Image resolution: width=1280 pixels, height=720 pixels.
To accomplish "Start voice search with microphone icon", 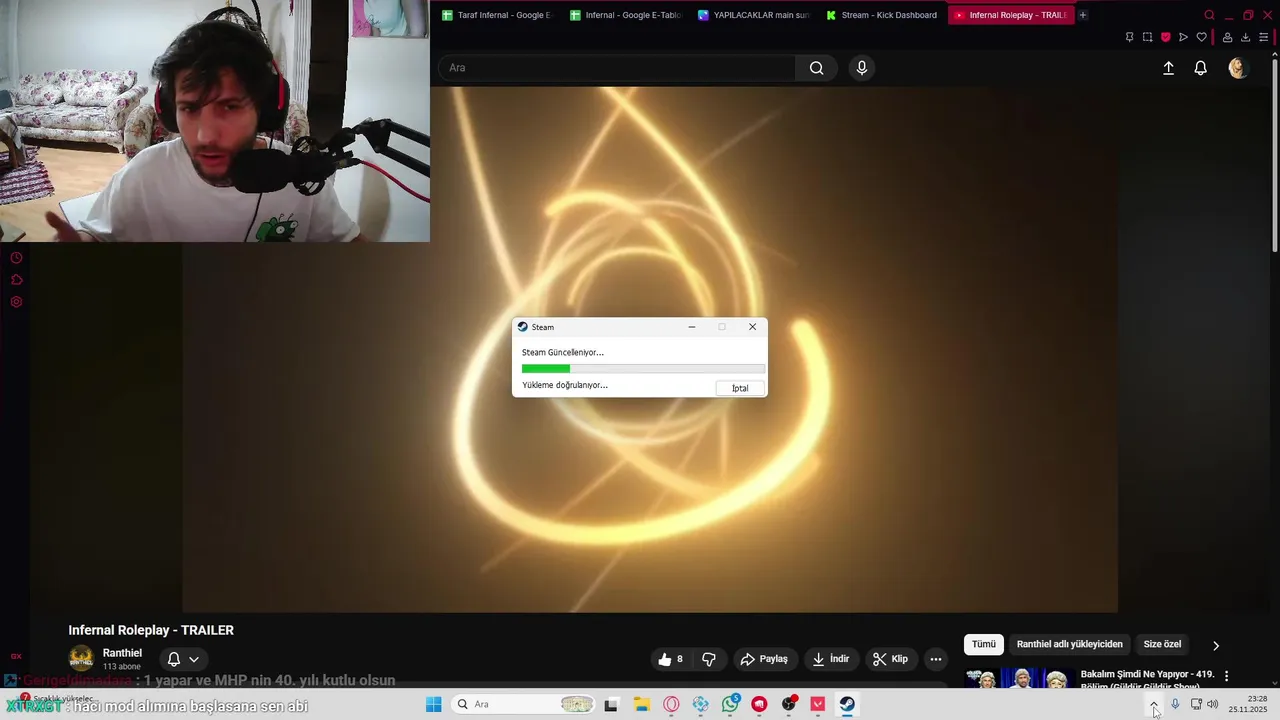I will [x=862, y=68].
